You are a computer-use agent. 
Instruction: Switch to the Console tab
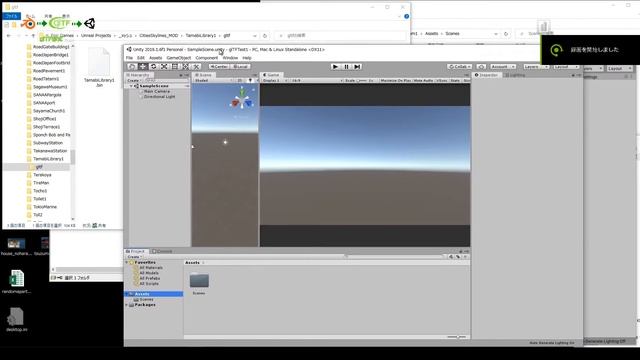click(x=162, y=251)
